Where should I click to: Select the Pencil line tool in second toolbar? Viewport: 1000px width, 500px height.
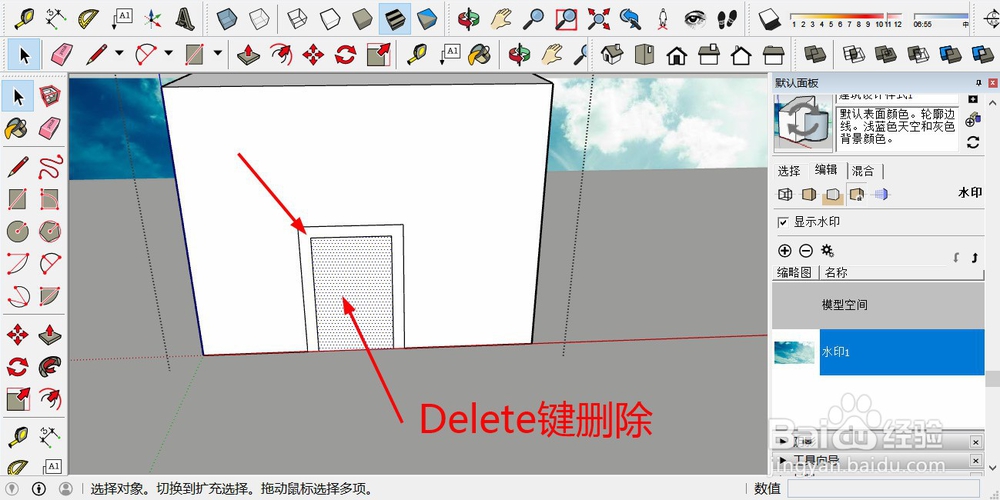pos(96,55)
